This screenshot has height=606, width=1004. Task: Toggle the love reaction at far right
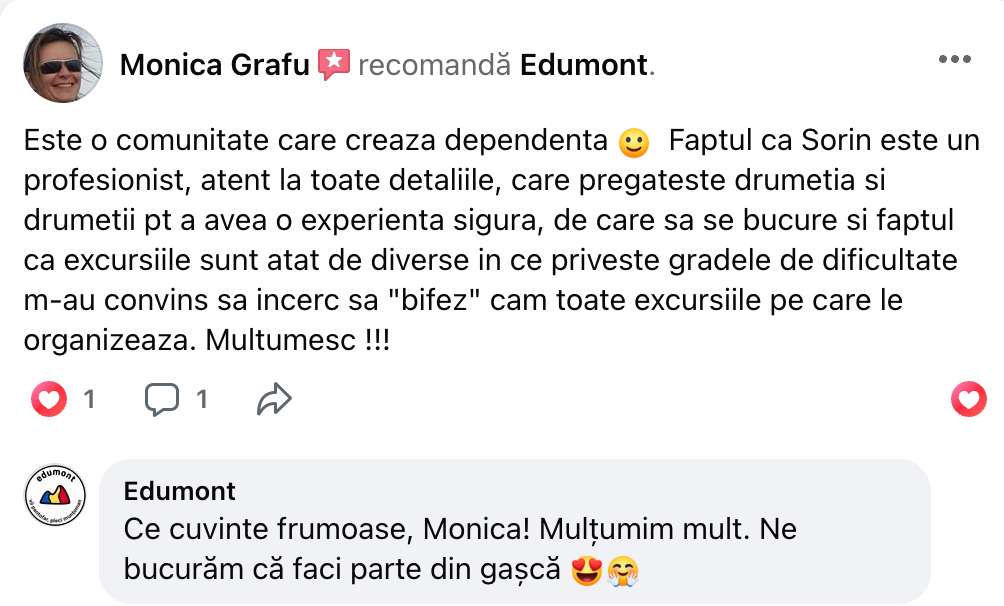click(x=967, y=400)
